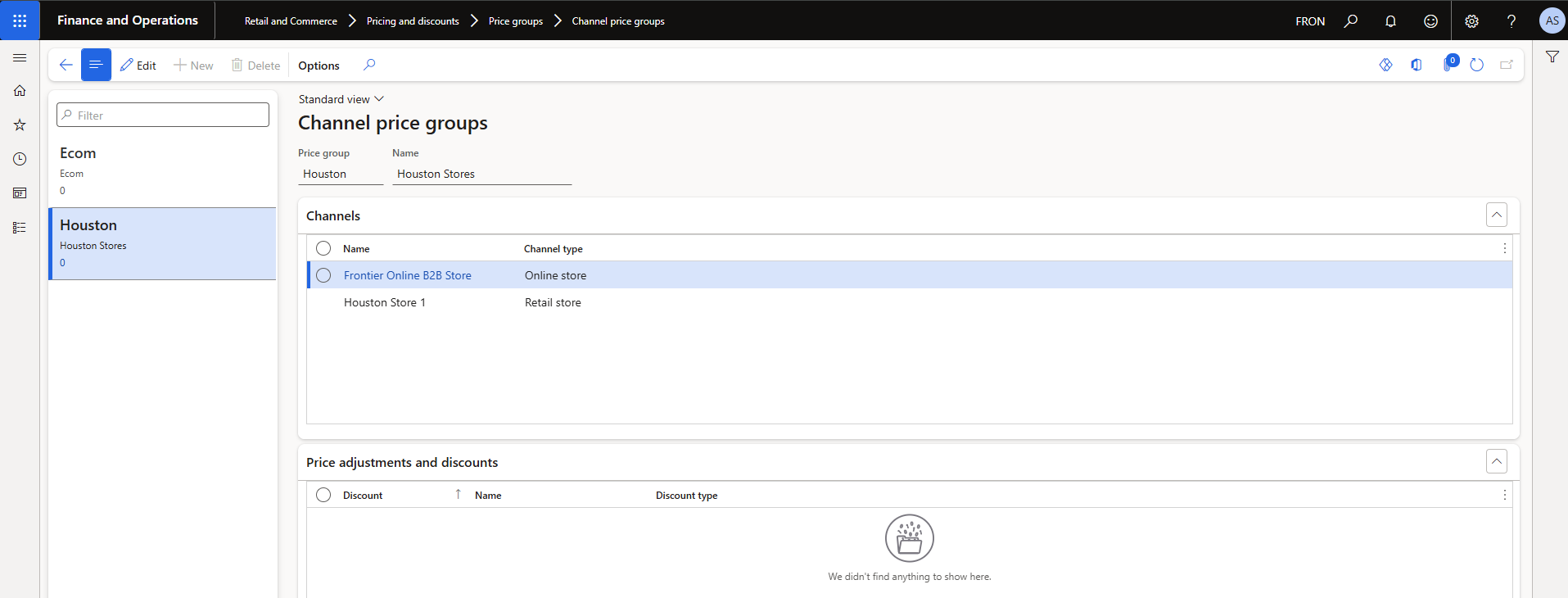This screenshot has height=598, width=1568.
Task: Click the Refresh page icon
Action: [1476, 66]
